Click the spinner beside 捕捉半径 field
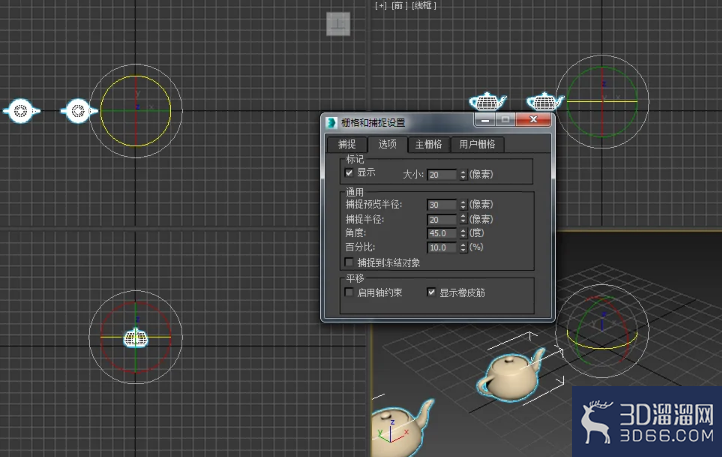 463,219
